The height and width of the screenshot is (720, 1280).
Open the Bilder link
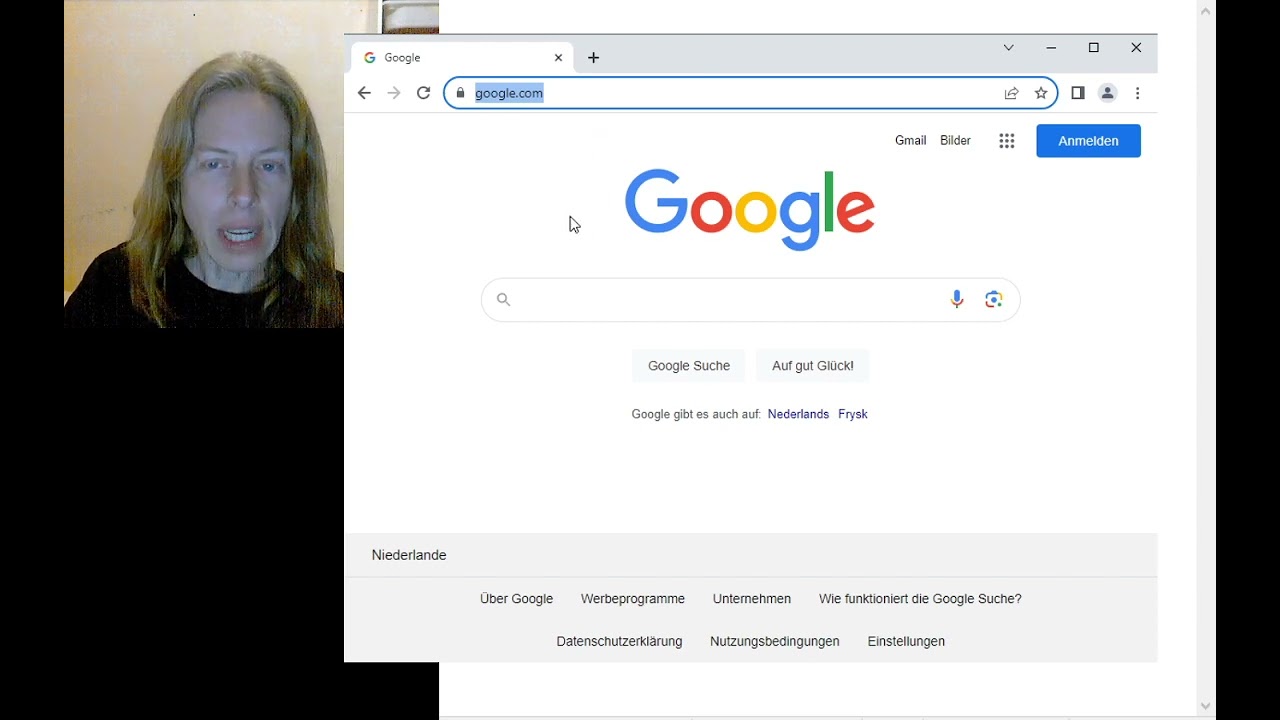point(955,141)
